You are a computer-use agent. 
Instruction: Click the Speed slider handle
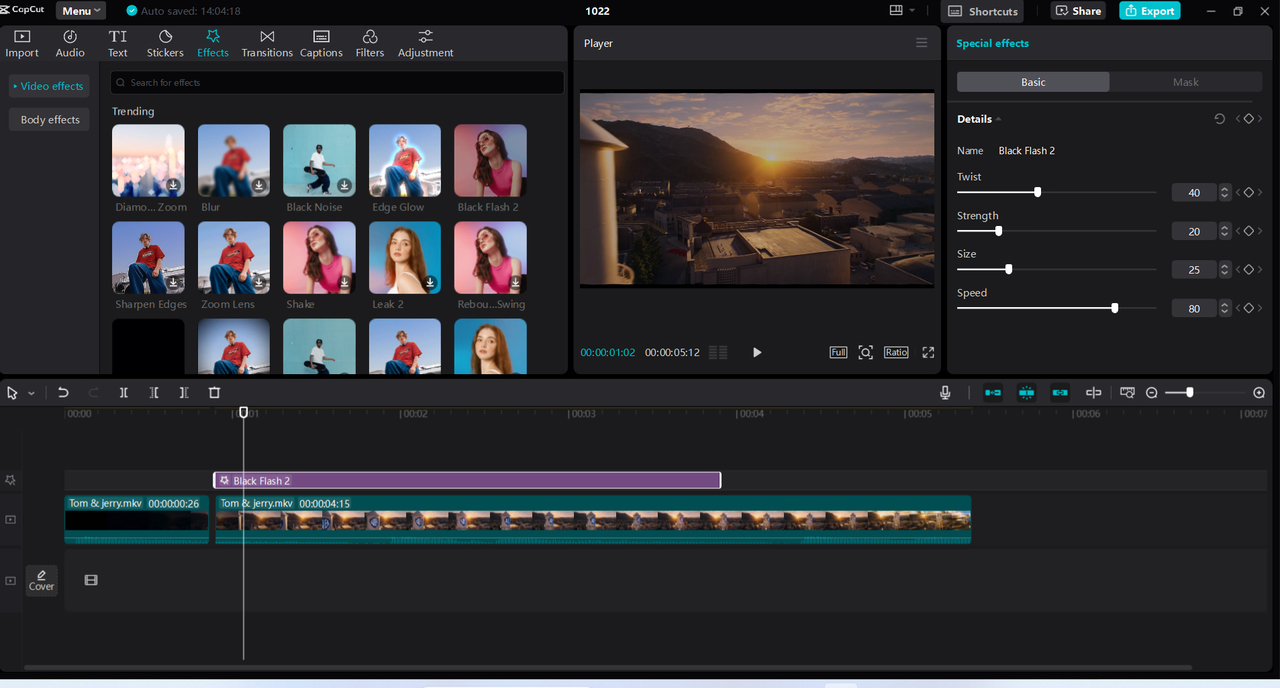[1115, 308]
